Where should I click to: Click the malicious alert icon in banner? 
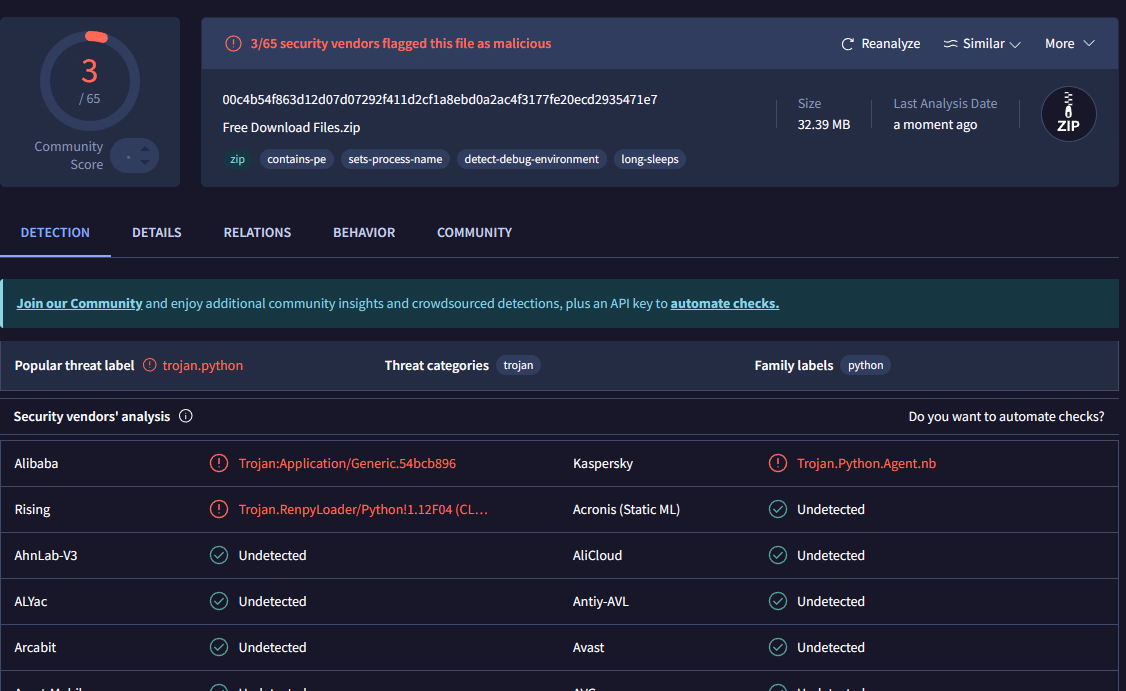pyautogui.click(x=233, y=43)
